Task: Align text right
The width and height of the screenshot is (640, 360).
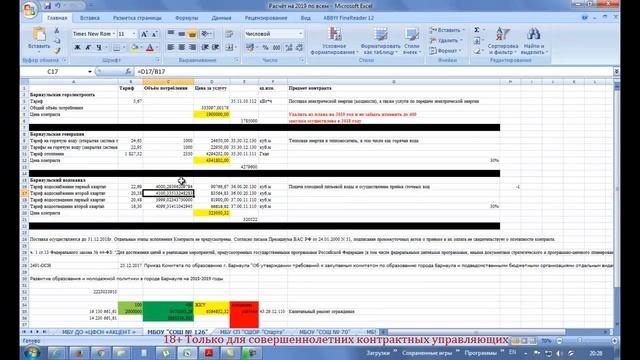Action: point(192,47)
